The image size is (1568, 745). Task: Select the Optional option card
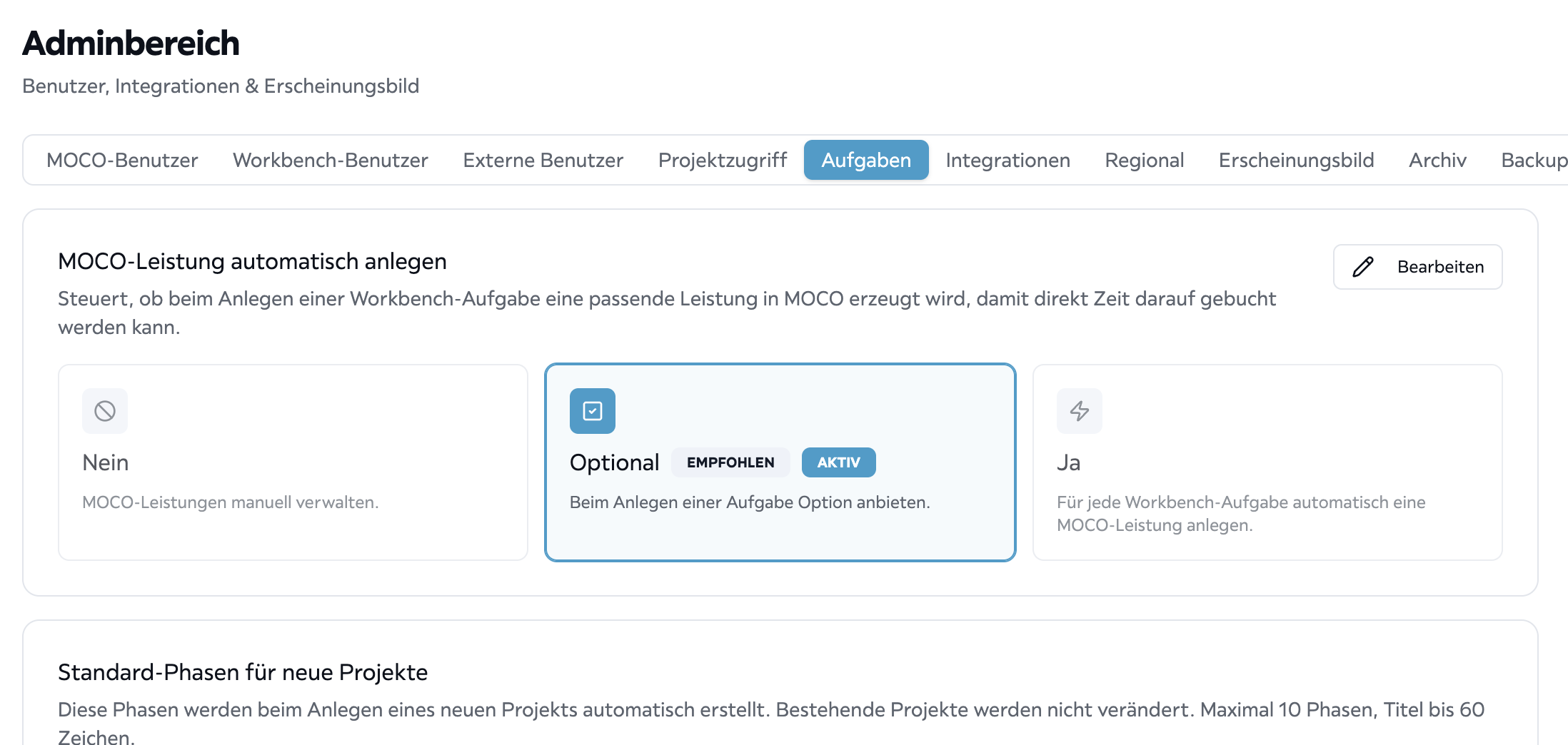[x=780, y=462]
